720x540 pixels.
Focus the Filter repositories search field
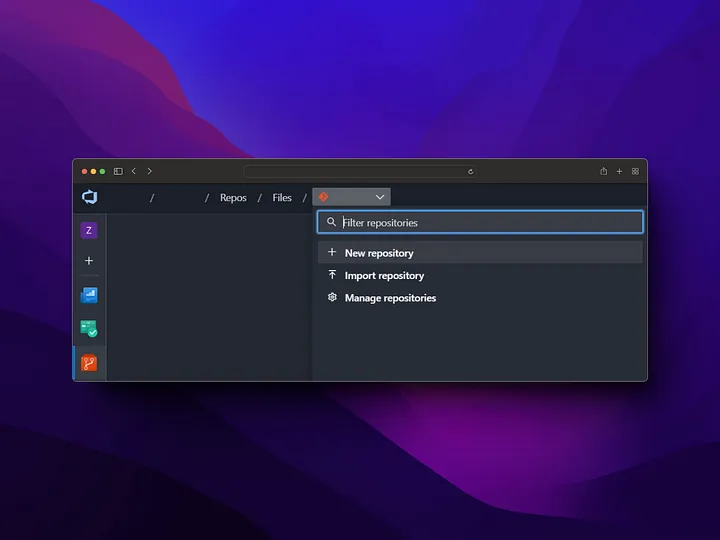(480, 222)
